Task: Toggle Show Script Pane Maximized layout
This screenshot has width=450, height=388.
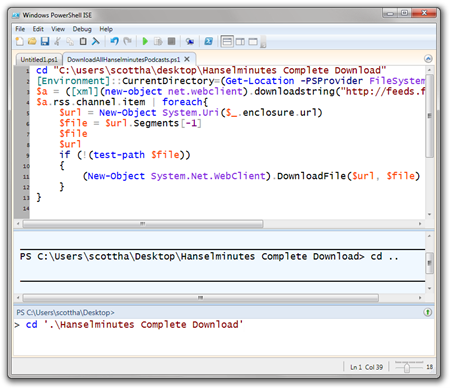Action: (253, 42)
